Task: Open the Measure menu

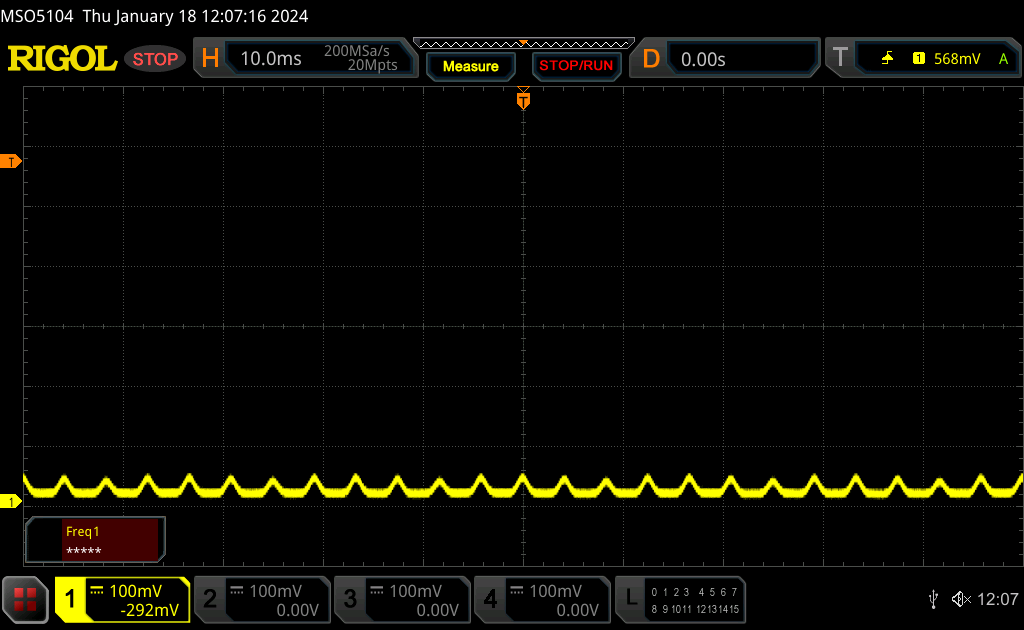Action: 470,66
